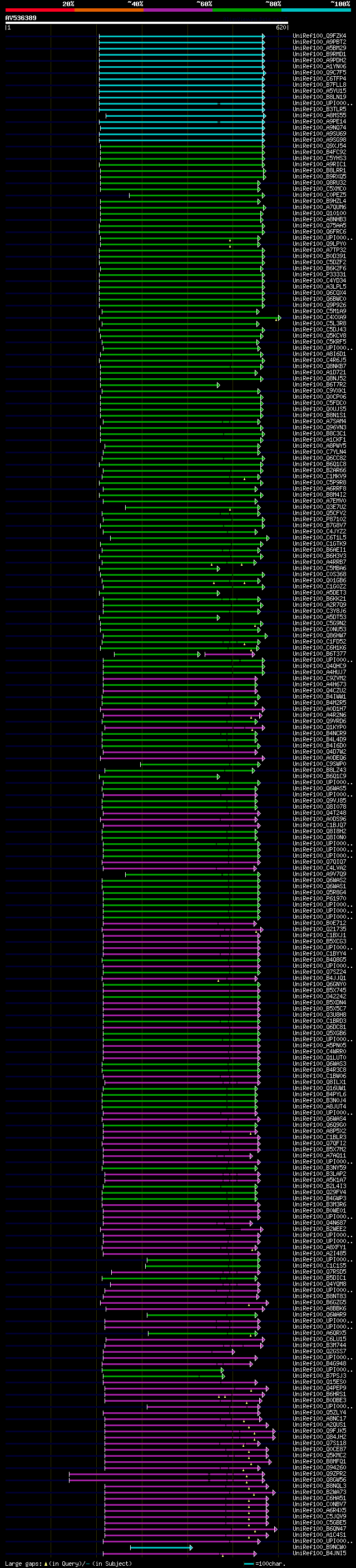Image resolution: width=356 pixels, height=1568 pixels.
Task: Click label UniRef100_A8MS55
Action: (x=319, y=115)
